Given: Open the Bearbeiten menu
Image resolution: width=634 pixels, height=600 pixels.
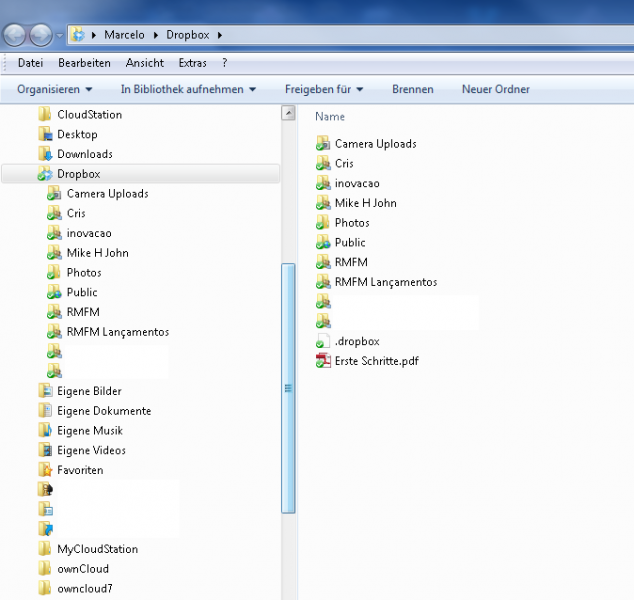Looking at the screenshot, I should click(84, 63).
